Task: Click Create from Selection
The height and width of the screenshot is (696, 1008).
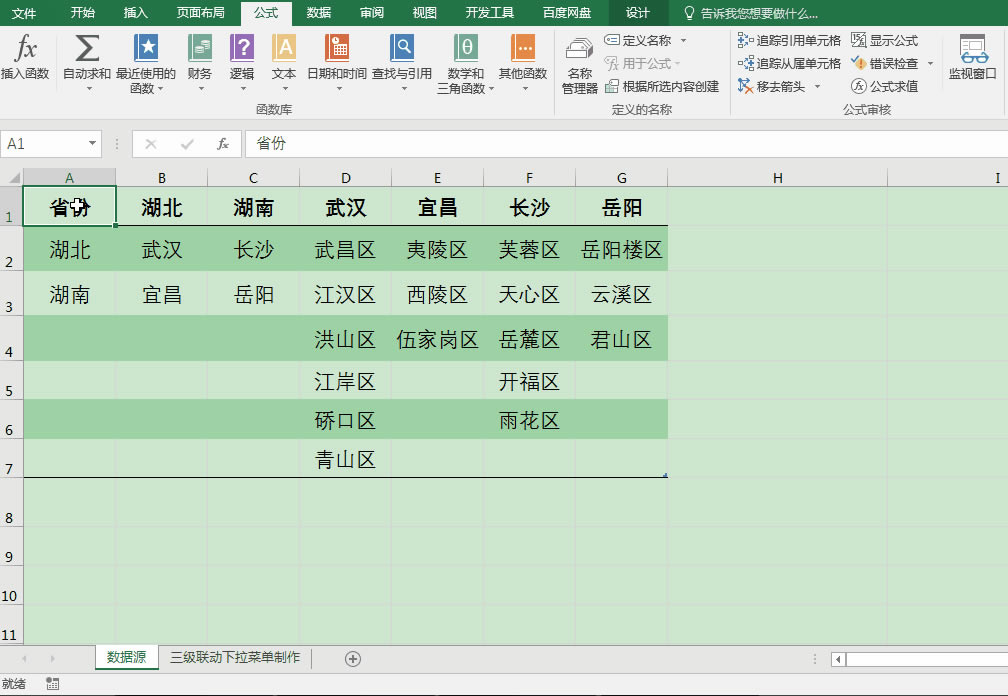Action: click(x=662, y=86)
